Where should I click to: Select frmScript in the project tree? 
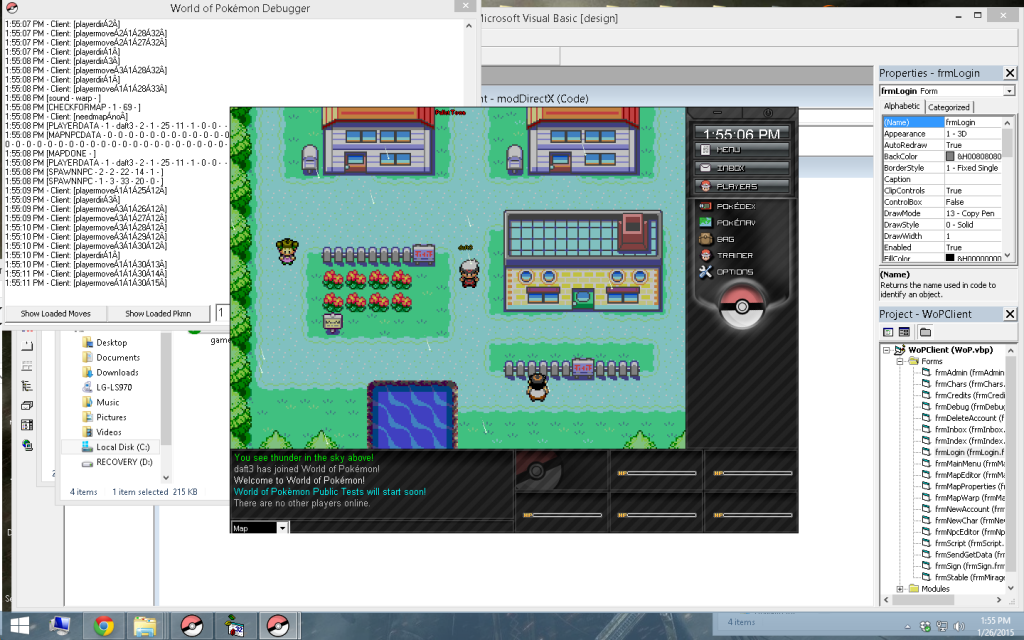pos(963,543)
